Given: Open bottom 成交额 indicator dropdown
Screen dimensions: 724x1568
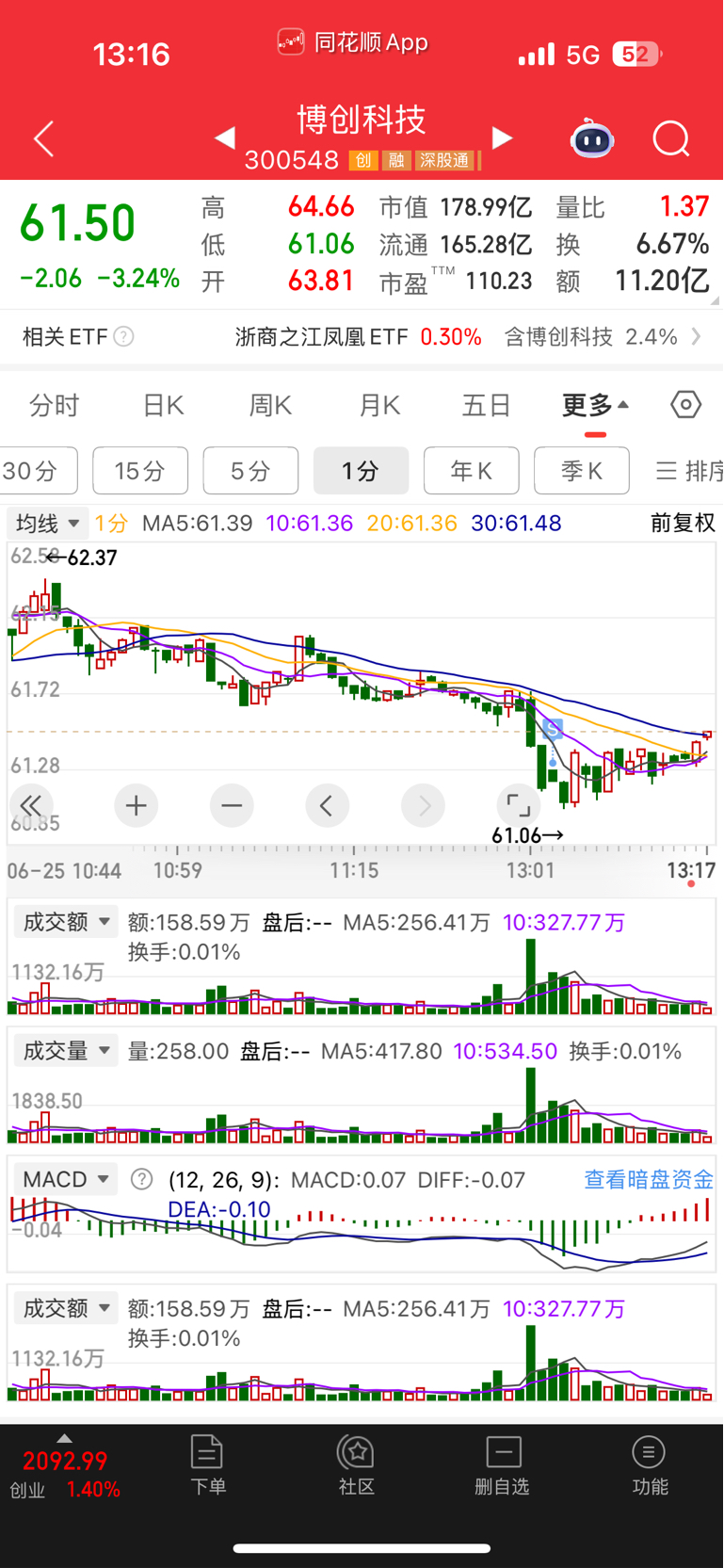Looking at the screenshot, I should (65, 1308).
